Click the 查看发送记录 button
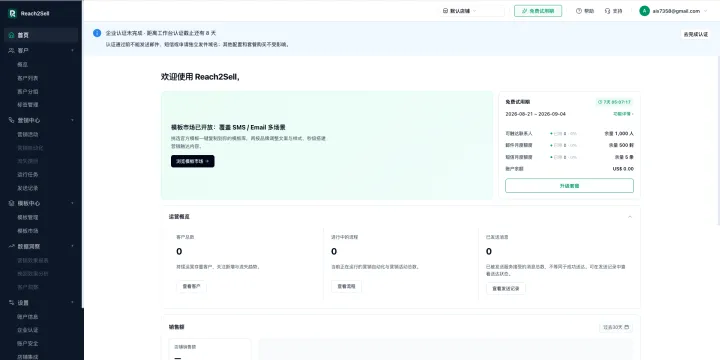 pos(506,289)
